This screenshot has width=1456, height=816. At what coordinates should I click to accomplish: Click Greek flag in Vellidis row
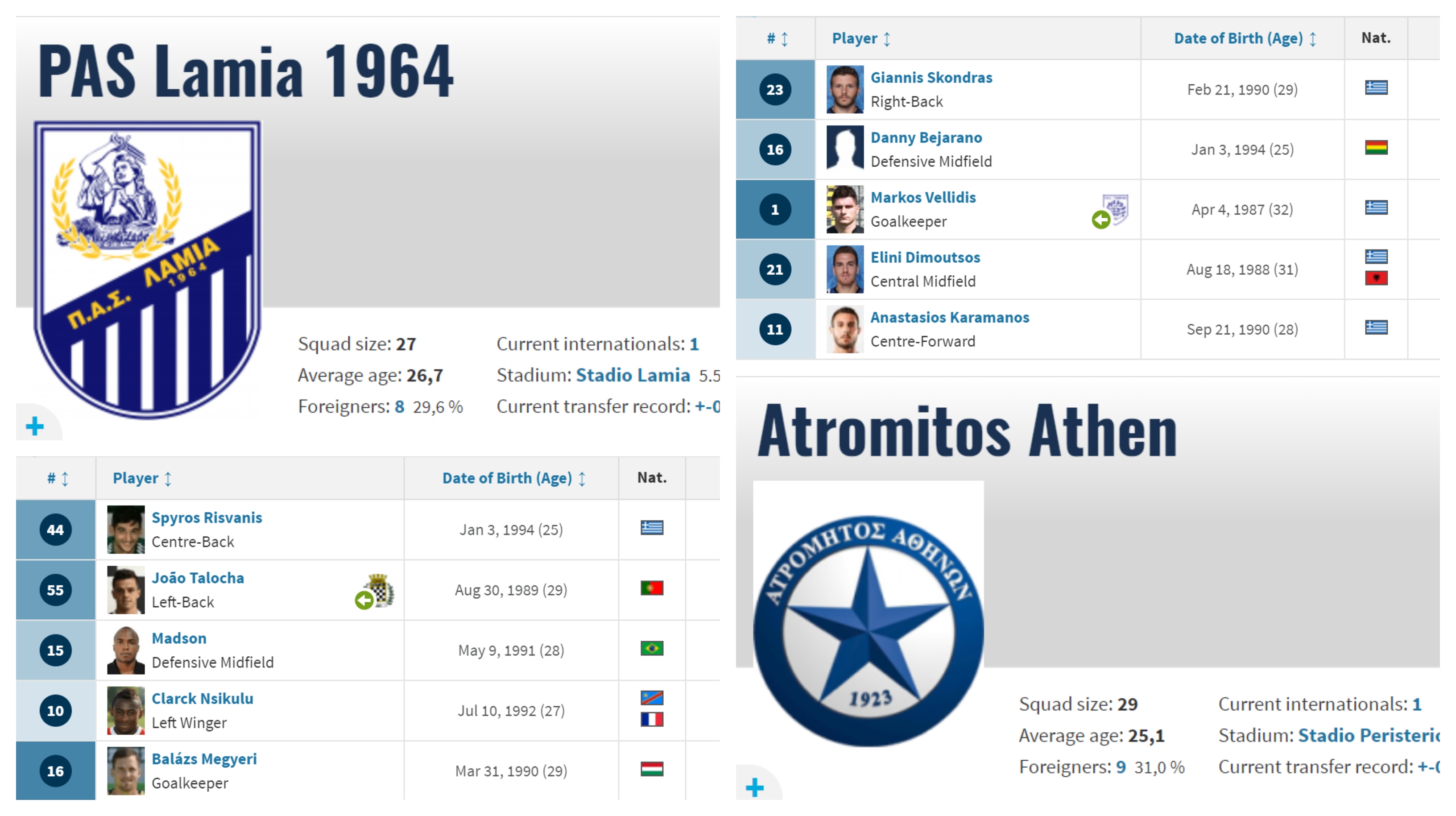(x=1376, y=207)
